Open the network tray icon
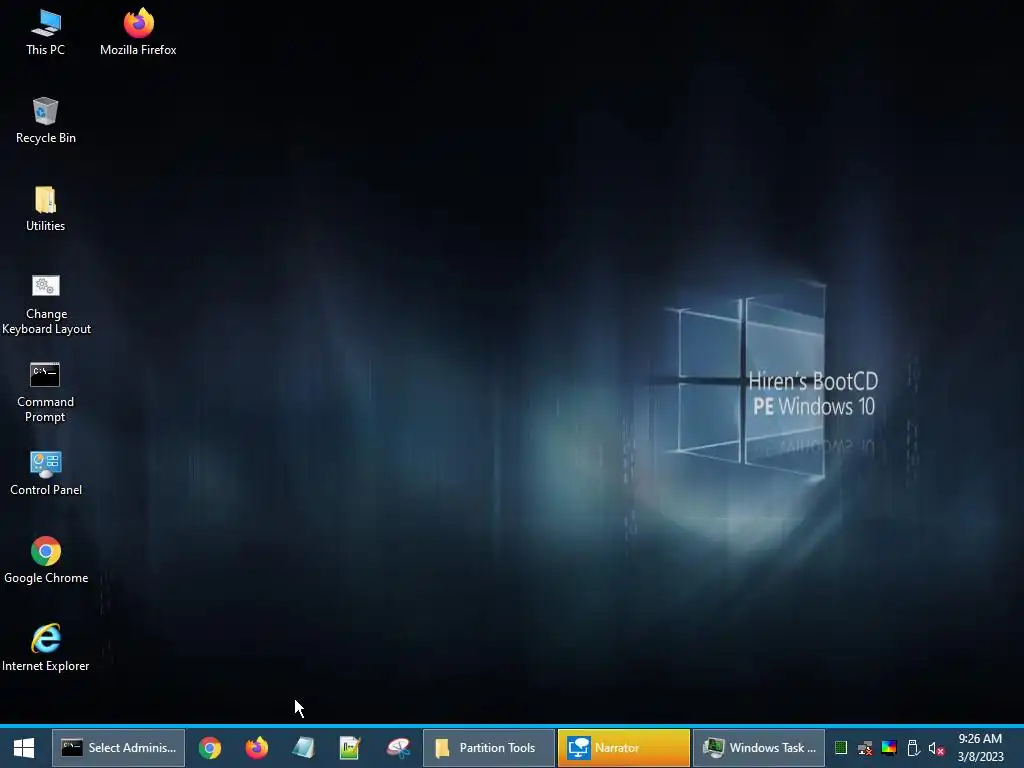This screenshot has width=1024, height=768. tap(865, 748)
